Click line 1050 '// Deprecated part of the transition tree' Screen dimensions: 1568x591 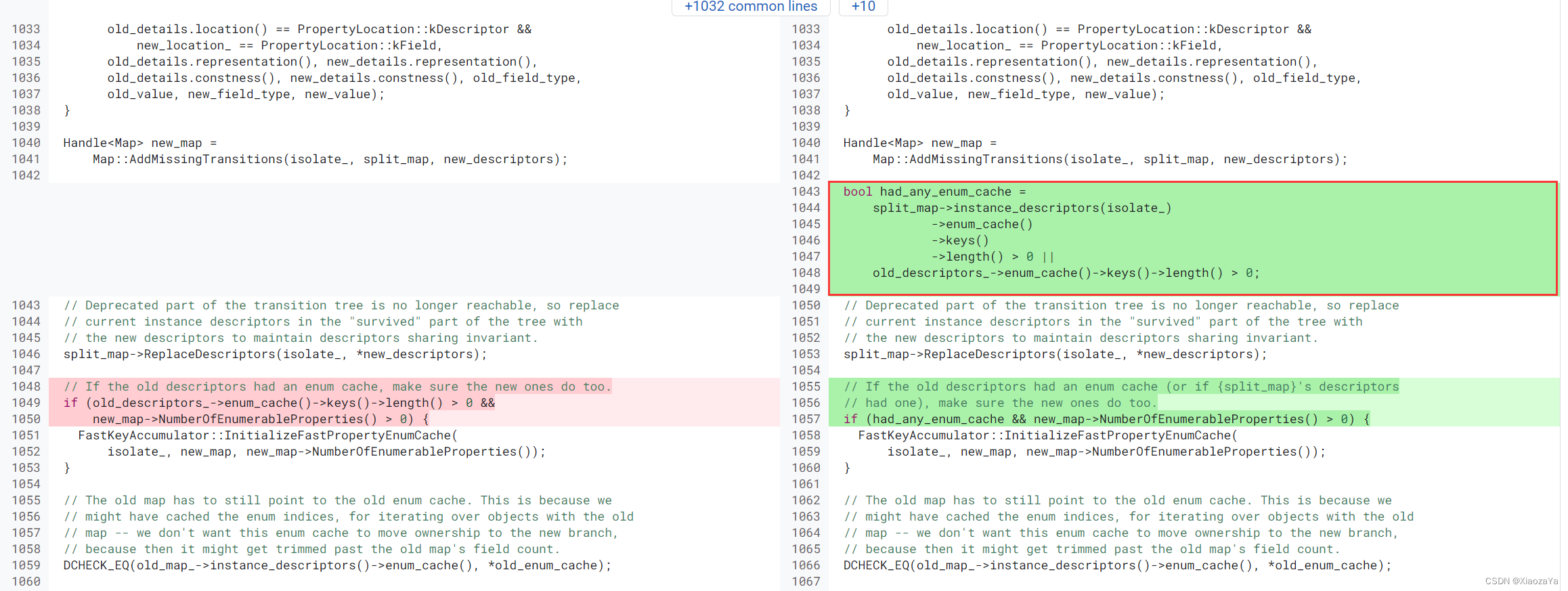pos(1121,305)
